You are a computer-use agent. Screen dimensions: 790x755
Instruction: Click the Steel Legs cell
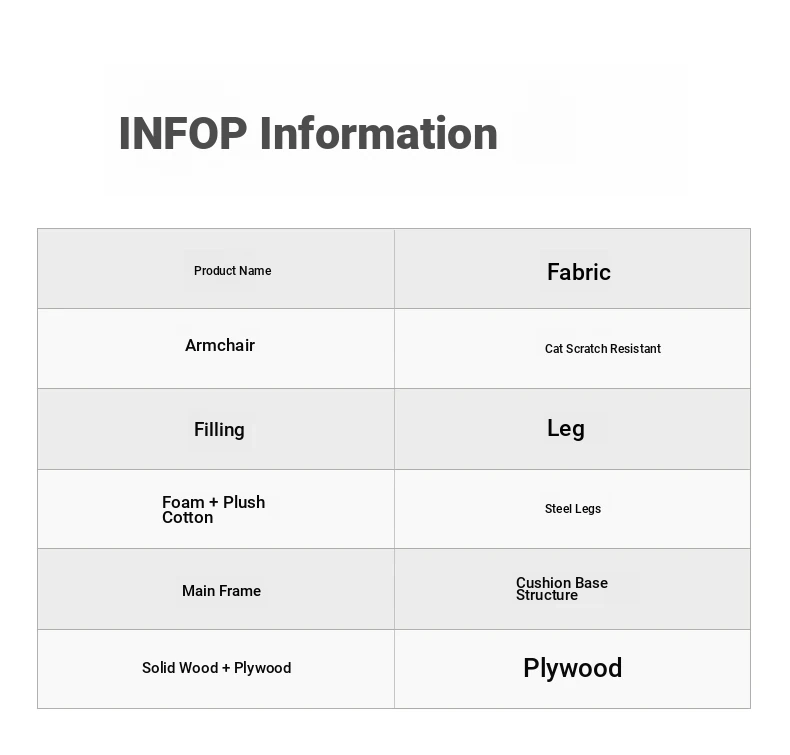[x=572, y=509]
